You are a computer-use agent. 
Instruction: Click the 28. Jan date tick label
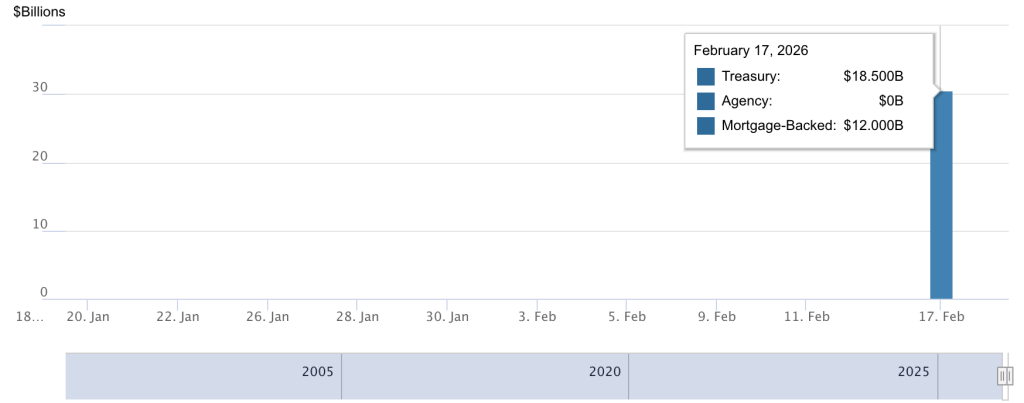(x=356, y=316)
